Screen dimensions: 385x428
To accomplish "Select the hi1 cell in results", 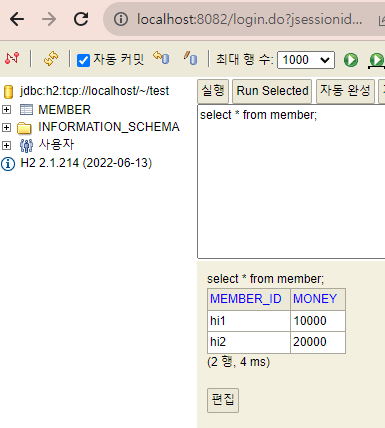I will click(249, 321).
